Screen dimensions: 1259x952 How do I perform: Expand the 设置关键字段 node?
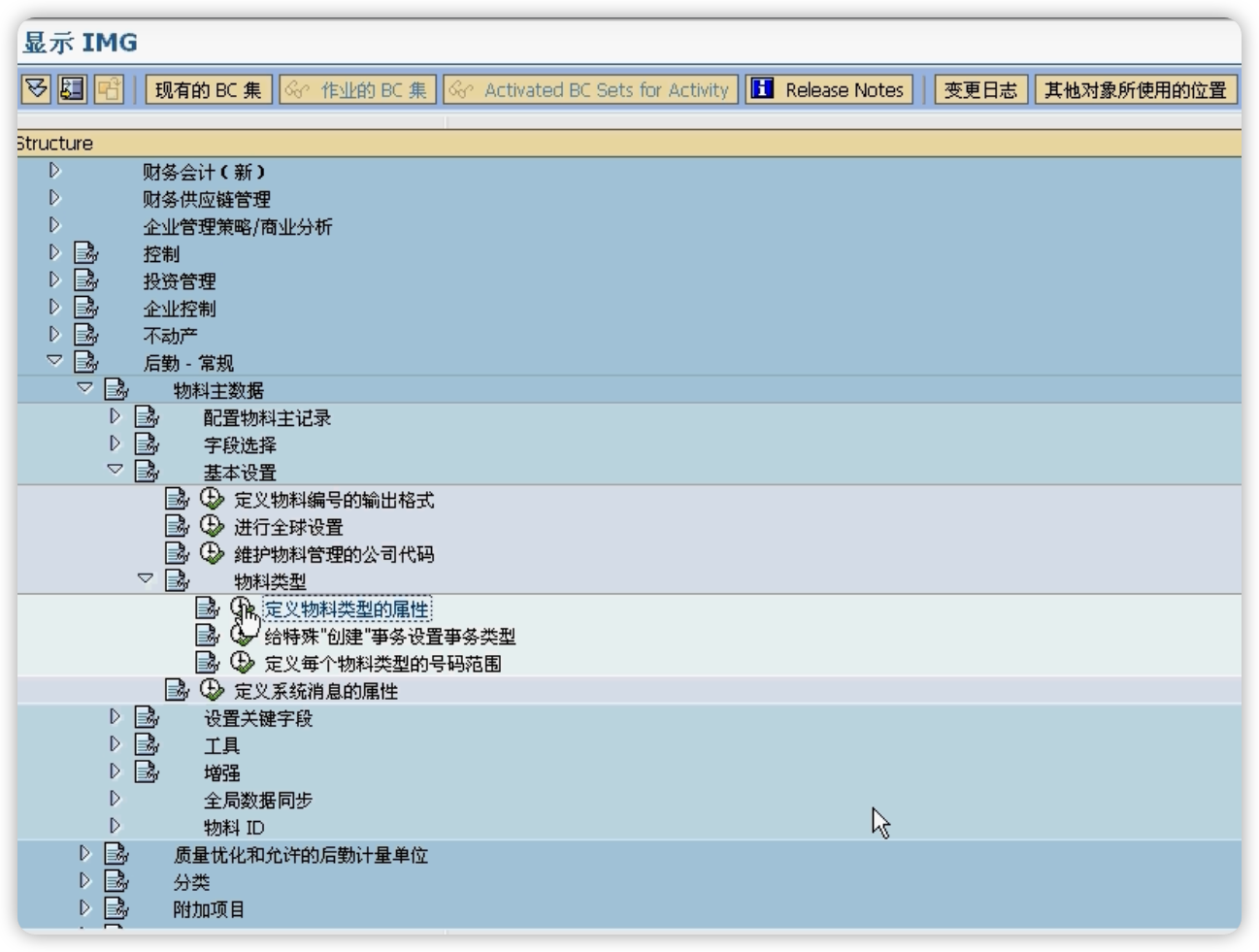point(115,717)
